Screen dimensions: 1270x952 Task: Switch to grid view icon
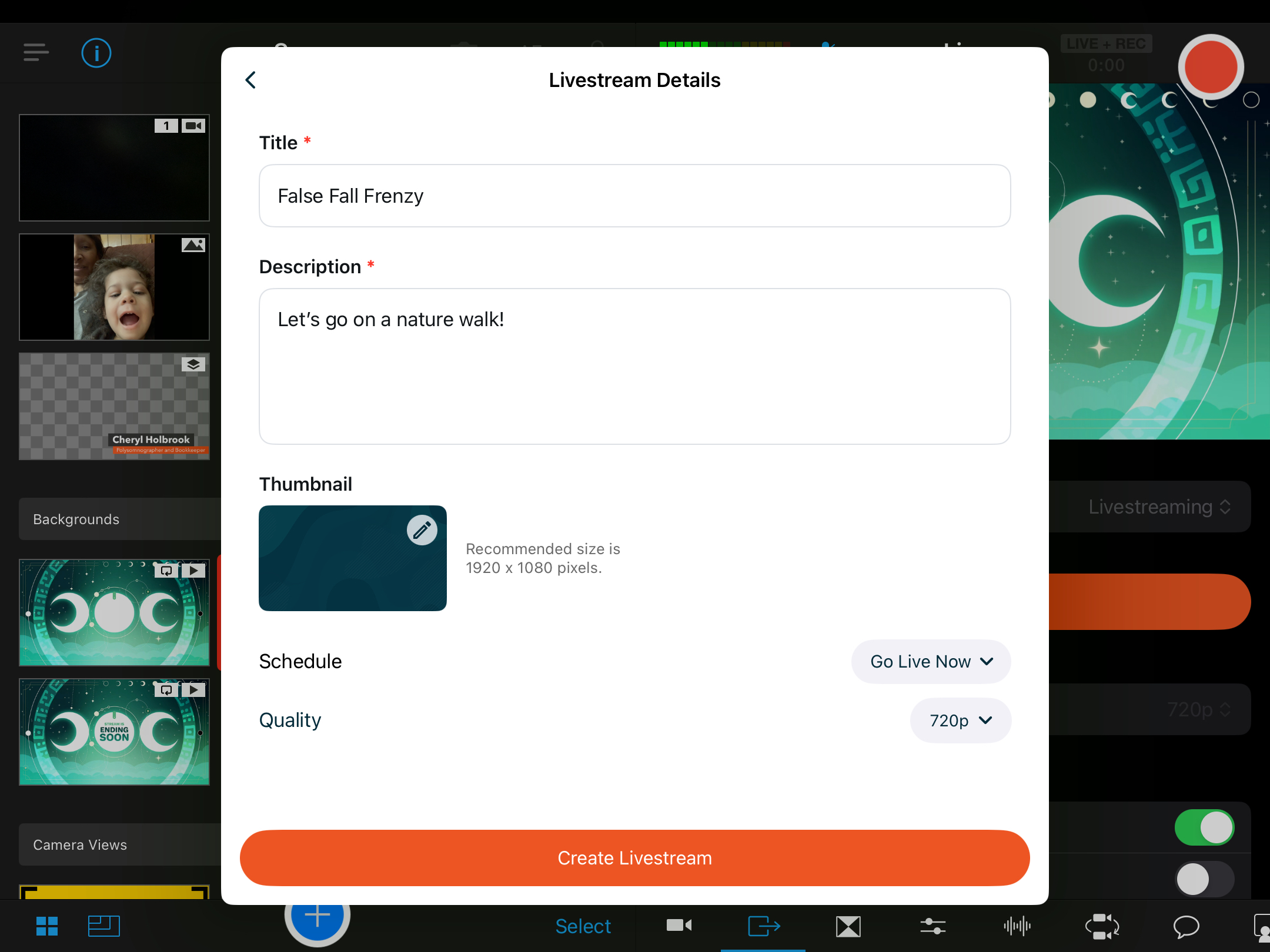pos(47,926)
